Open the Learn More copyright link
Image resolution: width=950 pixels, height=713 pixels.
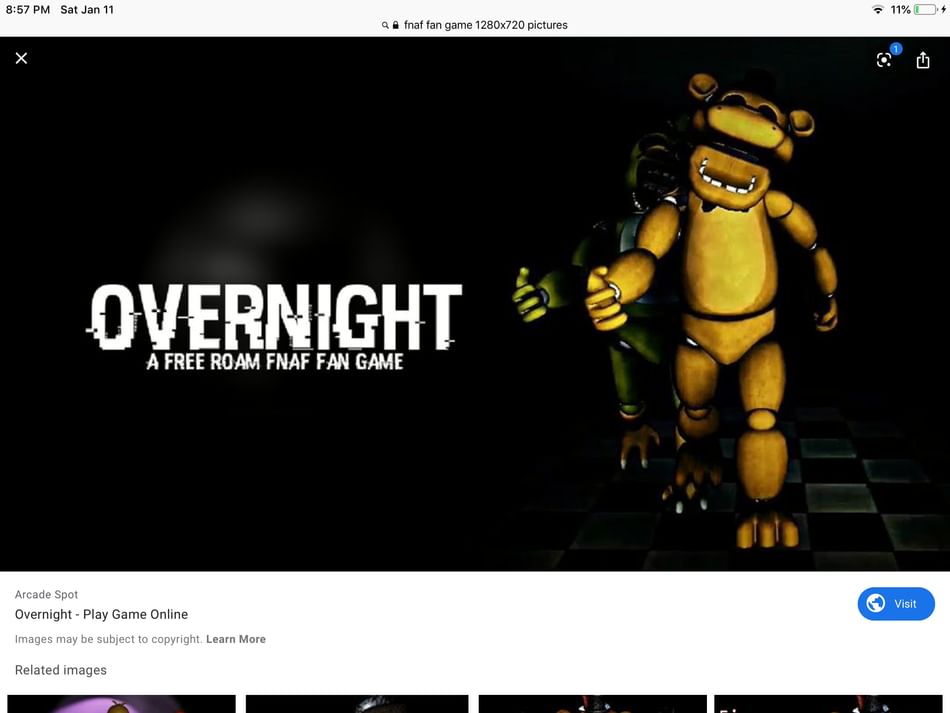[236, 639]
